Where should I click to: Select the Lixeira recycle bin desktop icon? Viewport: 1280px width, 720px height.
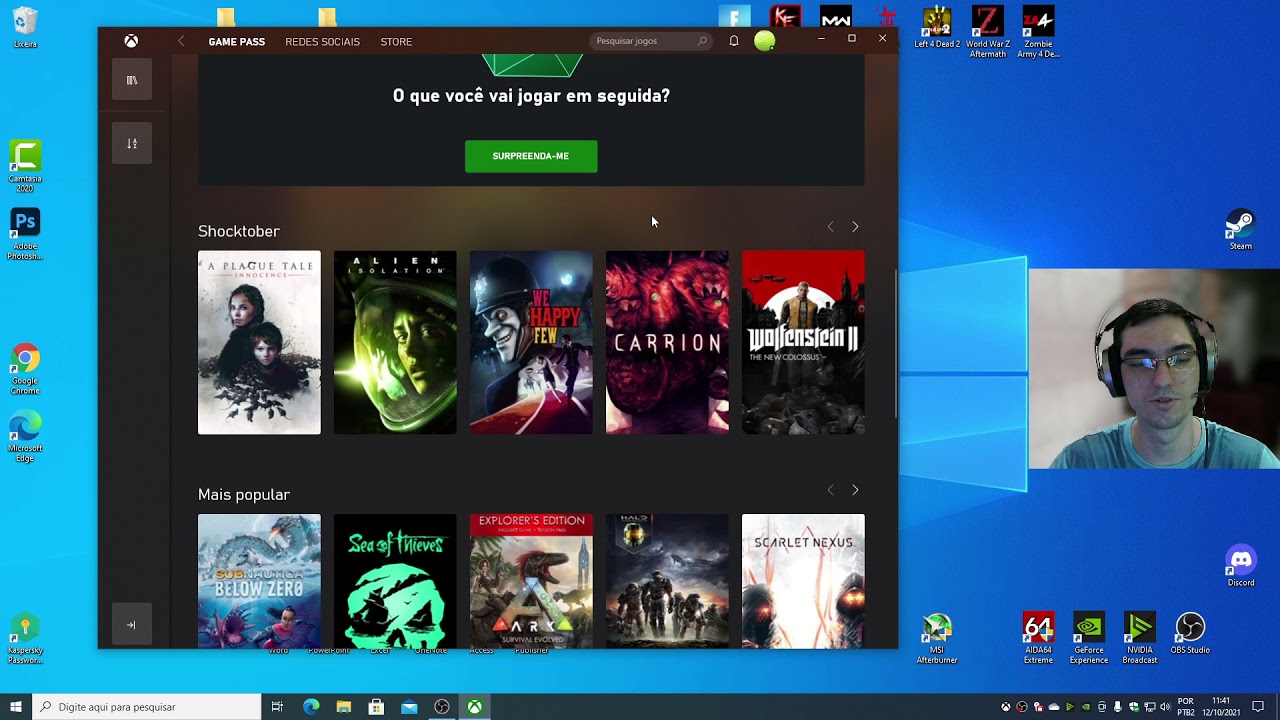[x=26, y=28]
